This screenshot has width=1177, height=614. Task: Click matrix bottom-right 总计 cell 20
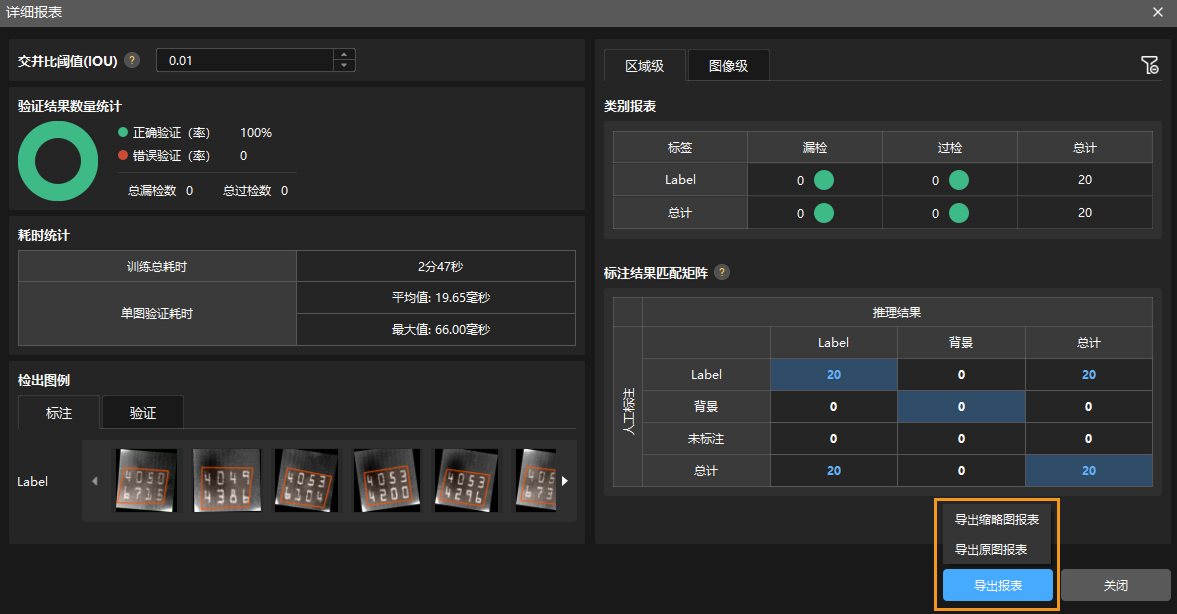[x=1088, y=471]
